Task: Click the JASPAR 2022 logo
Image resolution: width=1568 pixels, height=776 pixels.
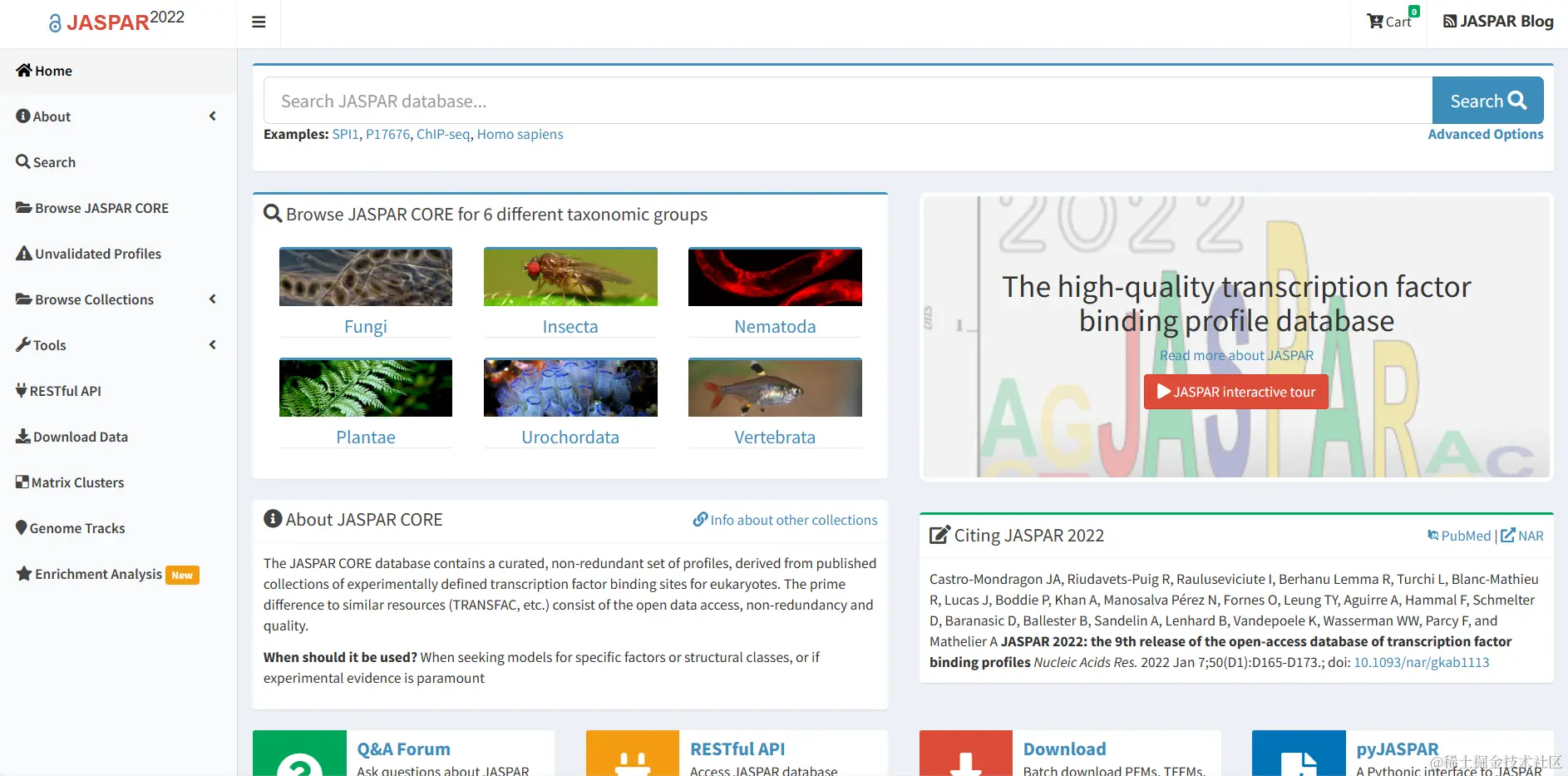Action: point(116,21)
